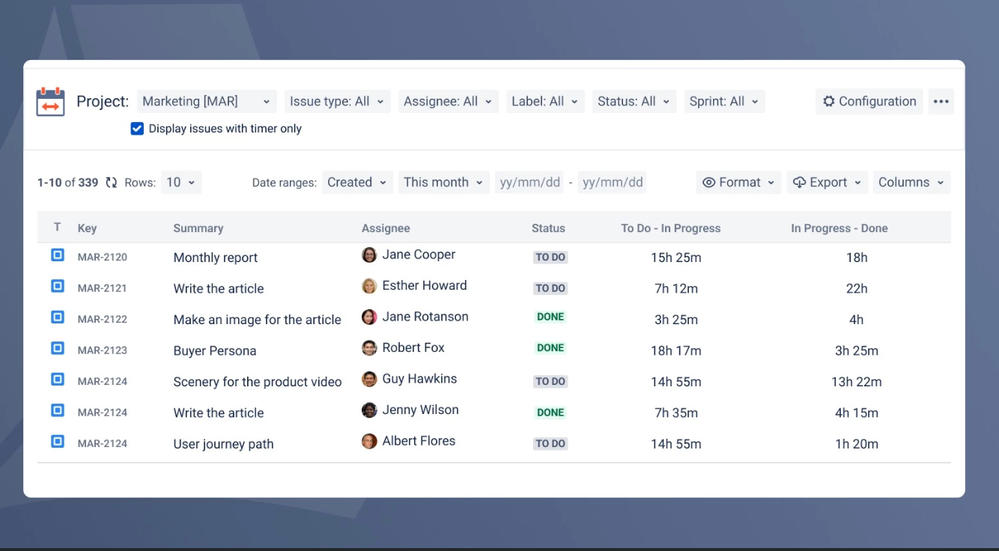Viewport: 999px width, 551px height.
Task: Click issue type icon for MAR-2122
Action: (x=57, y=317)
